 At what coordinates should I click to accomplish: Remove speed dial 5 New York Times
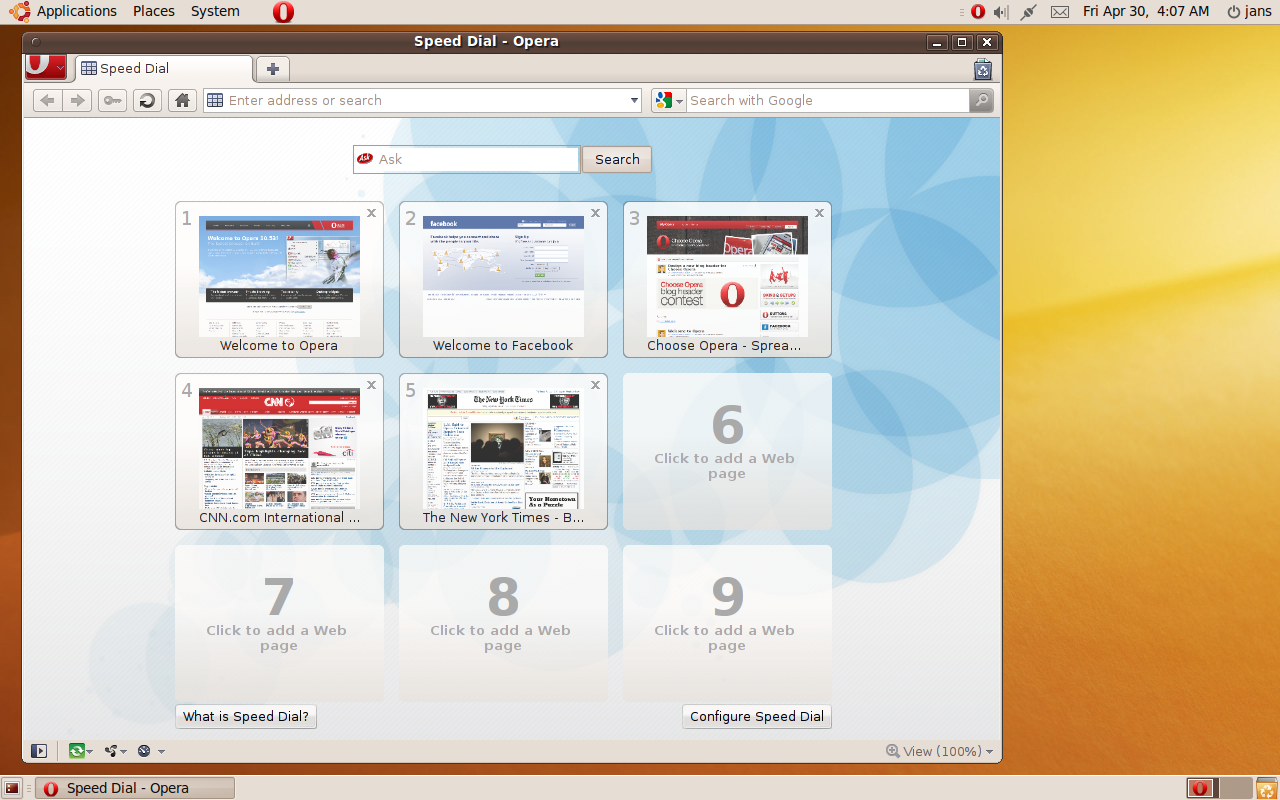tap(595, 385)
